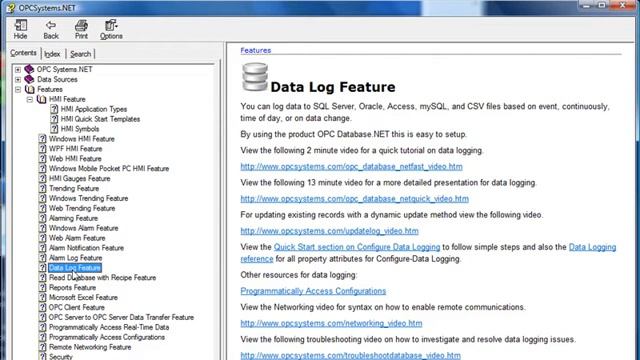Expand the OPC Systems.NET book node
This screenshot has width=640, height=360.
click(18, 70)
